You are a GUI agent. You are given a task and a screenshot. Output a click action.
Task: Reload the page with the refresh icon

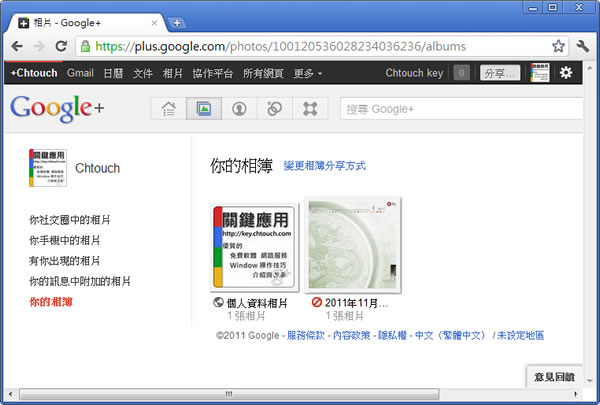[61, 46]
